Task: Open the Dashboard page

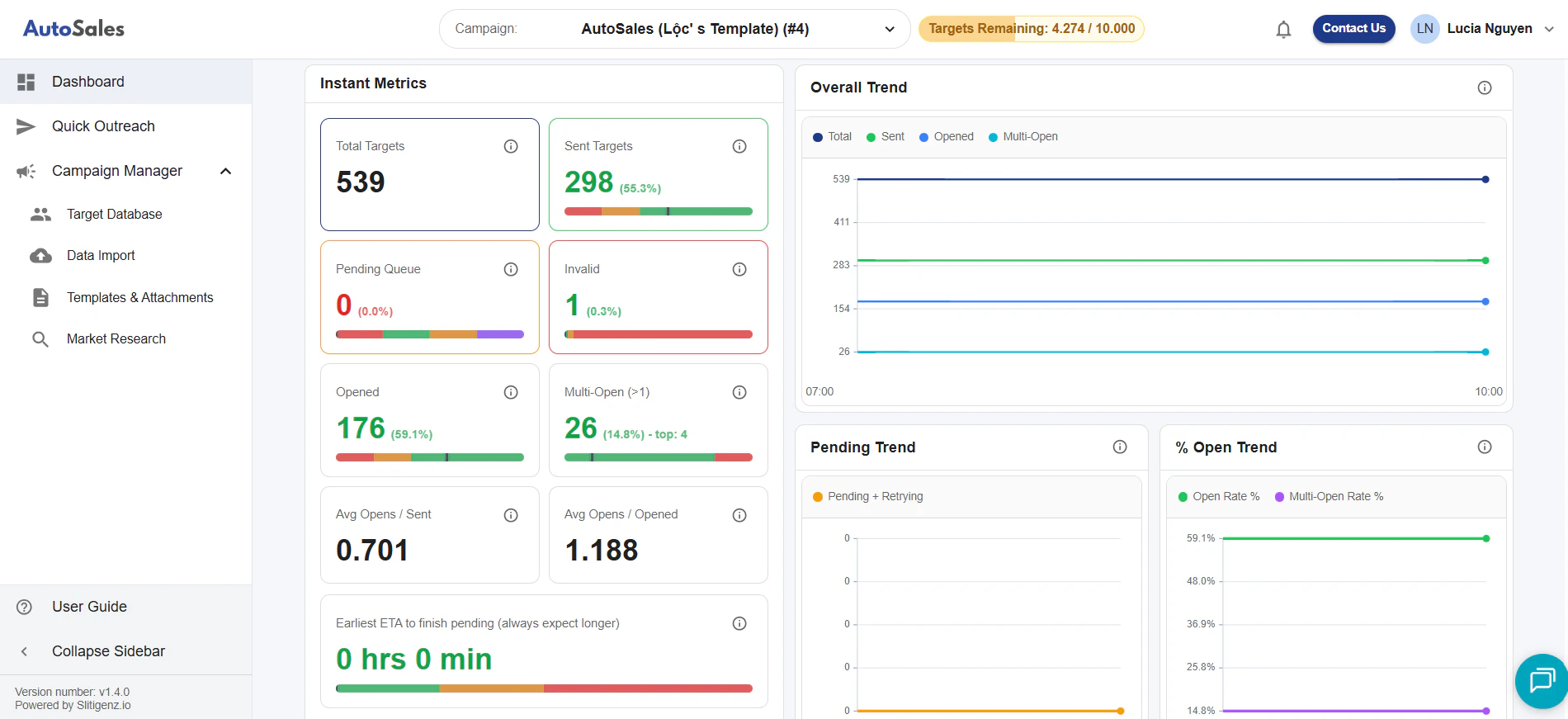Action: 125,82
